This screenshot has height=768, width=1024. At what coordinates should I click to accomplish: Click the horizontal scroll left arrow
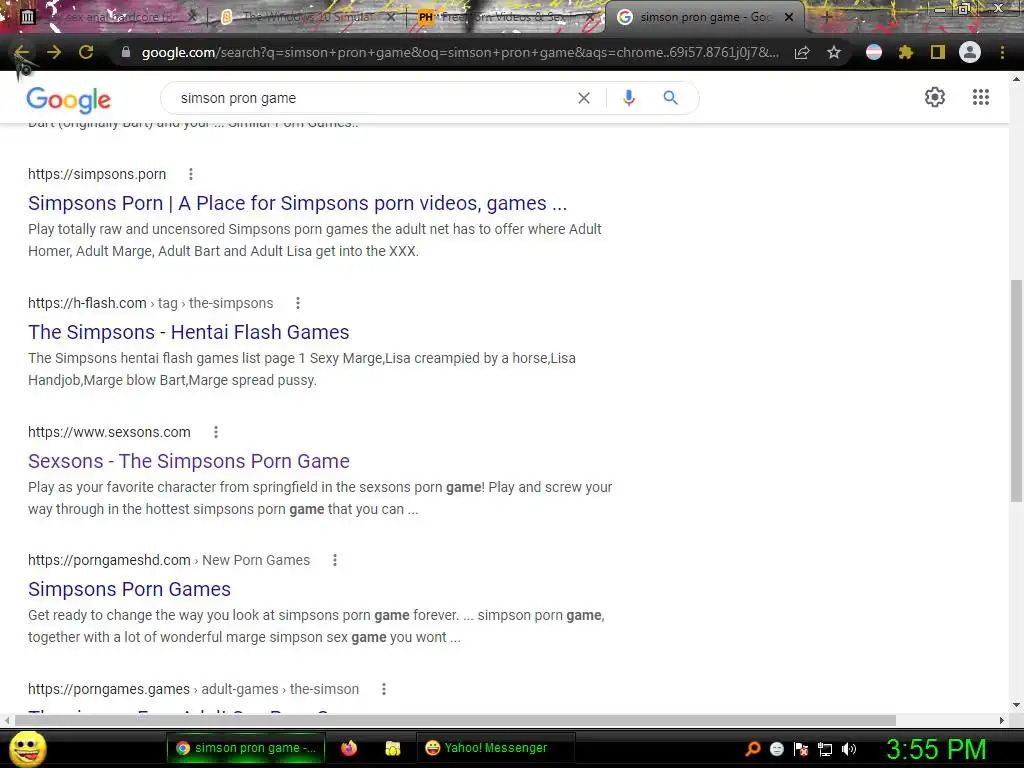(x=7, y=720)
